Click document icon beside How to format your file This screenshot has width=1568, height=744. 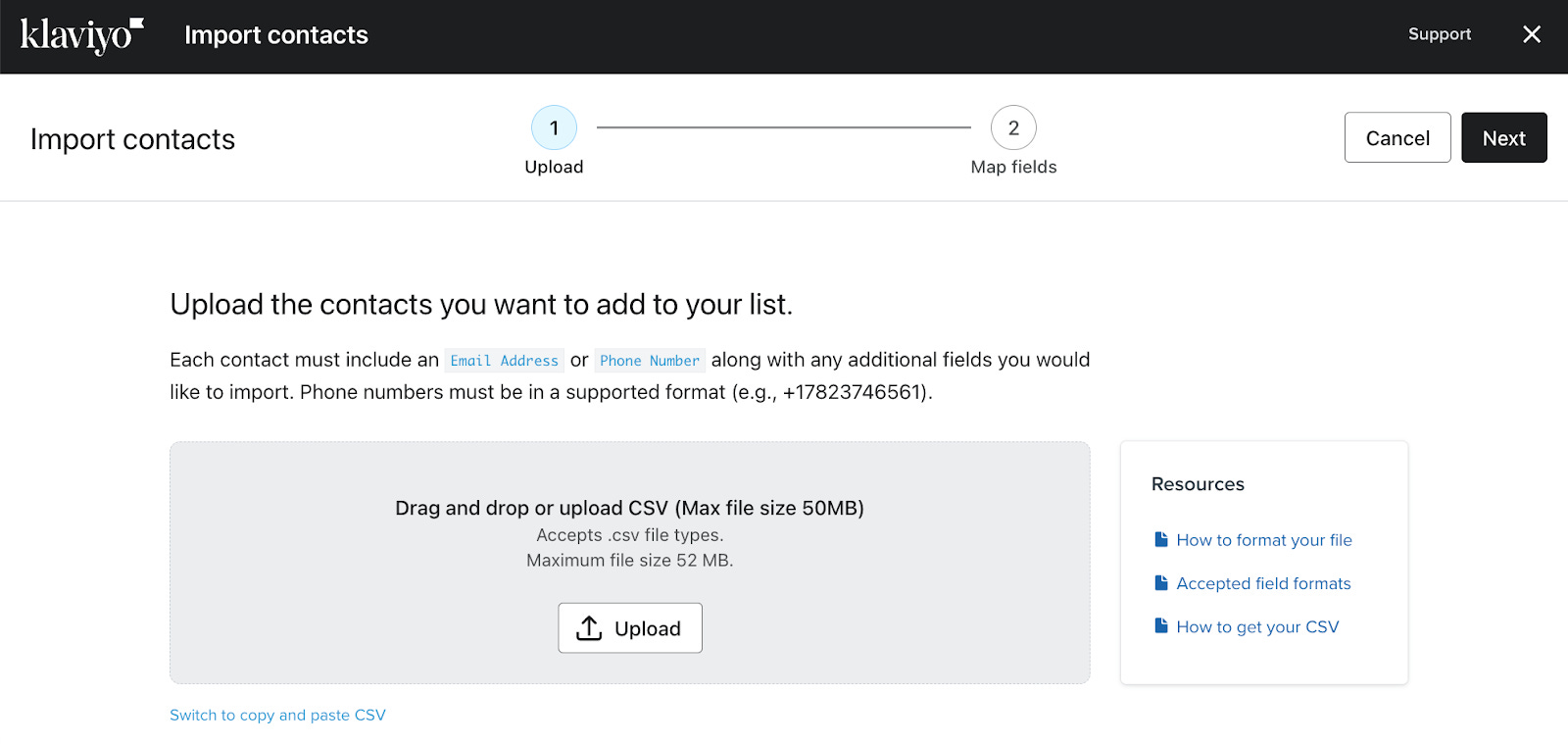coord(1161,539)
